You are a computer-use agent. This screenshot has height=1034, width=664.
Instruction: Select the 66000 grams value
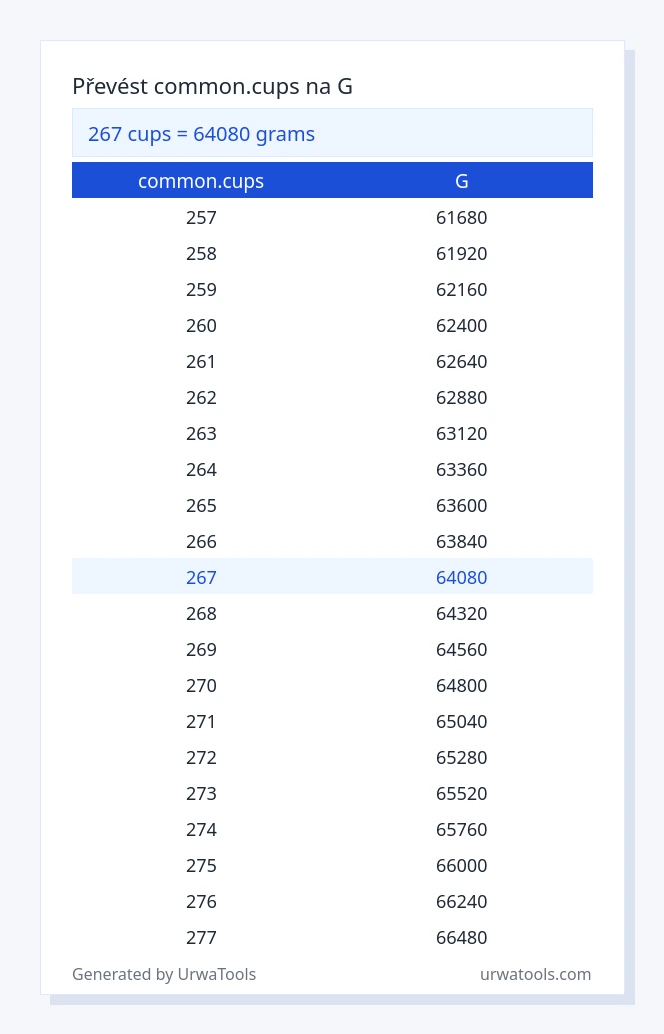click(x=462, y=865)
